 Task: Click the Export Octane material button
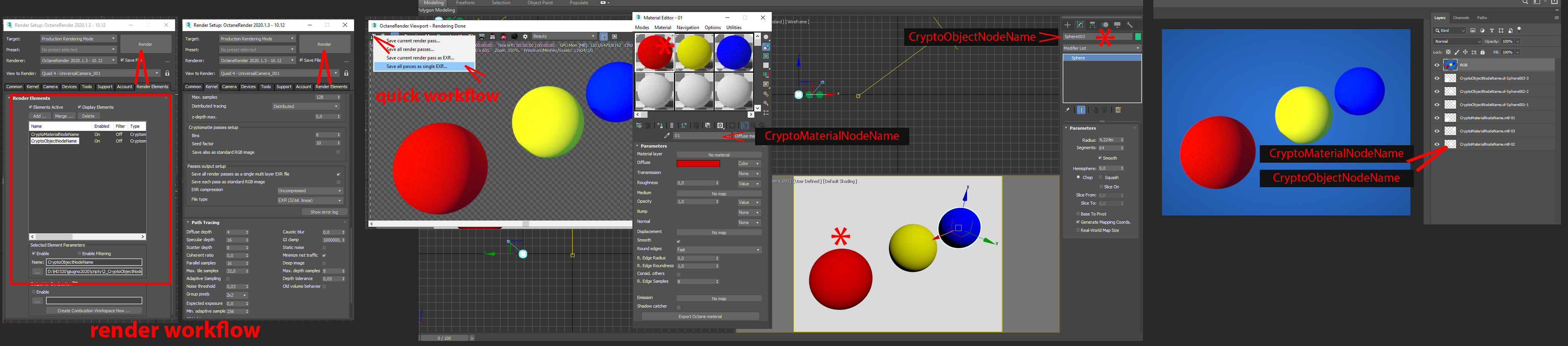(x=700, y=317)
